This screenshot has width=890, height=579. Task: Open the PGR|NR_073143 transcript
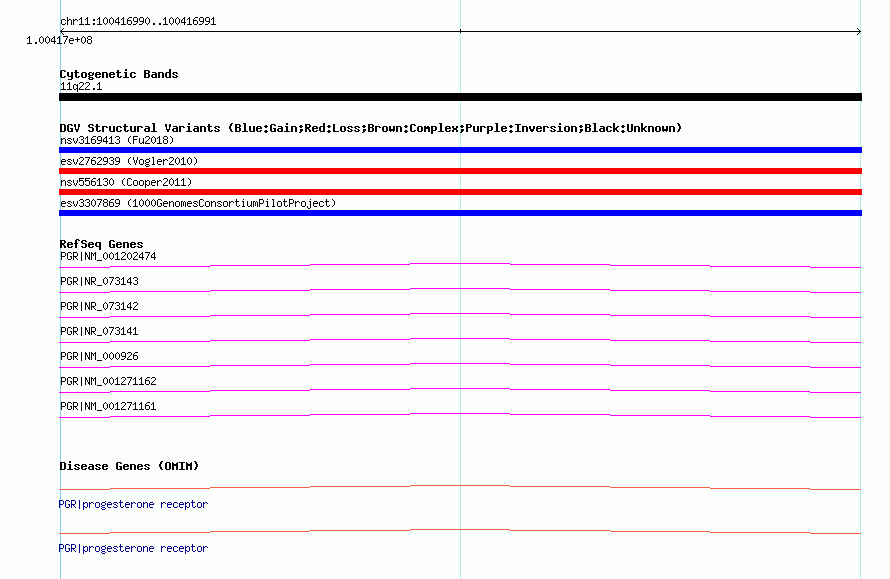(x=99, y=282)
